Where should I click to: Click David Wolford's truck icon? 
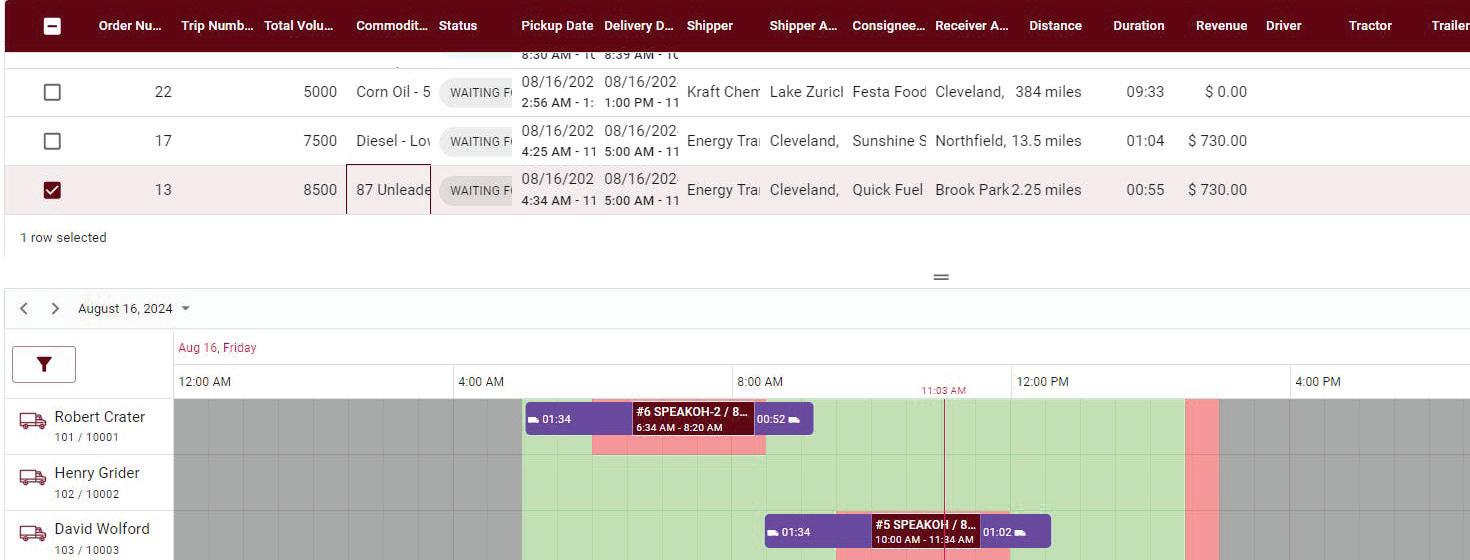(x=33, y=533)
